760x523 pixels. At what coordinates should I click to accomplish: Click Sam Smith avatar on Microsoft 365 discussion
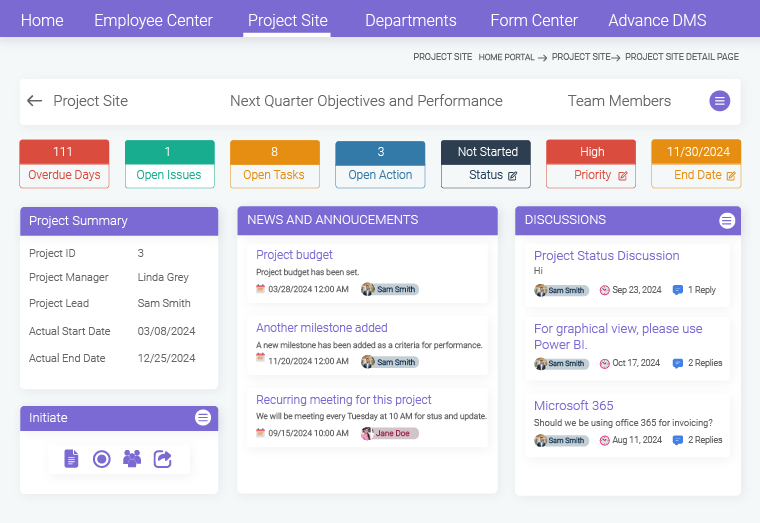pyautogui.click(x=540, y=440)
